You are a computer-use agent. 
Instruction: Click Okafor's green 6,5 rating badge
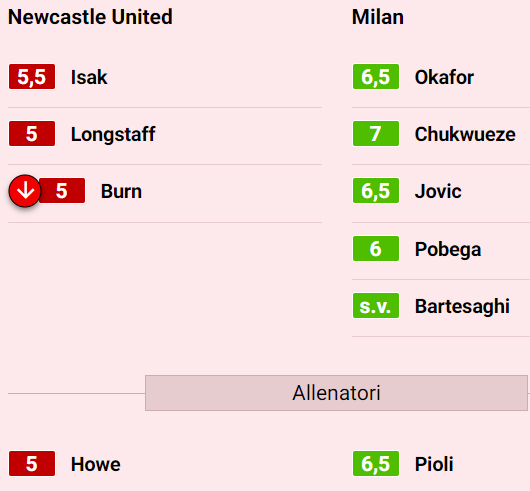tap(376, 77)
